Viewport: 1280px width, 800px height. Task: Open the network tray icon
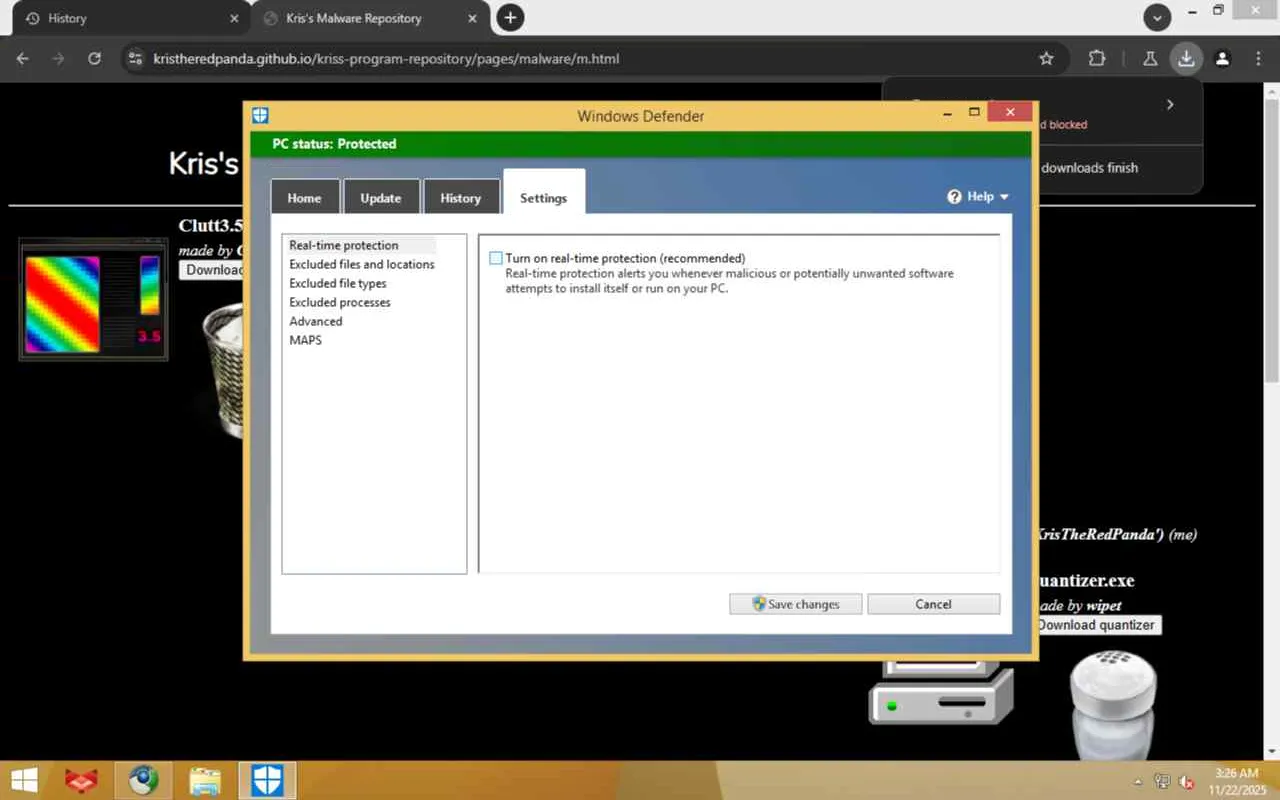(1162, 781)
